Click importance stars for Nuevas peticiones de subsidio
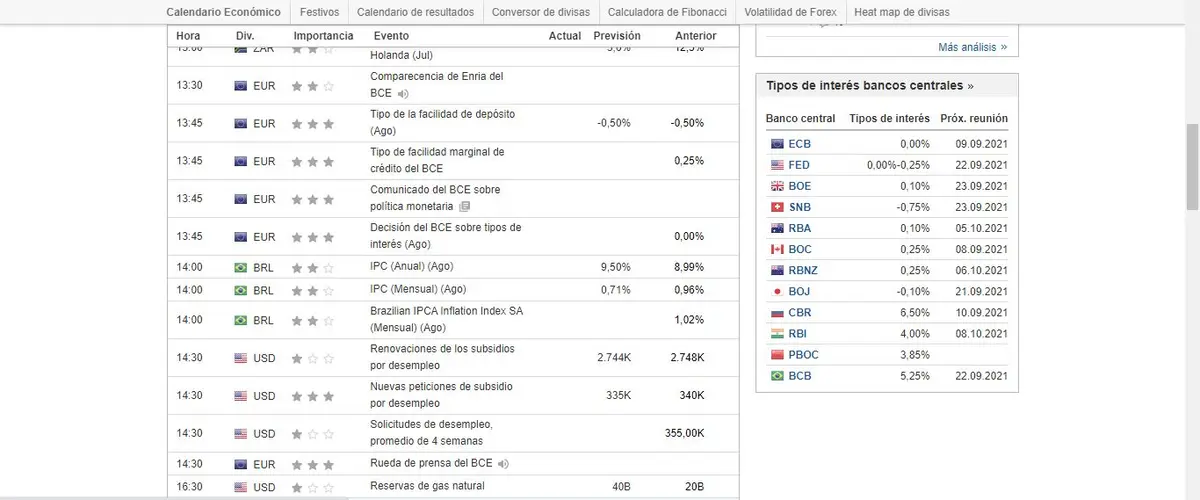1200x500 pixels. (312, 396)
